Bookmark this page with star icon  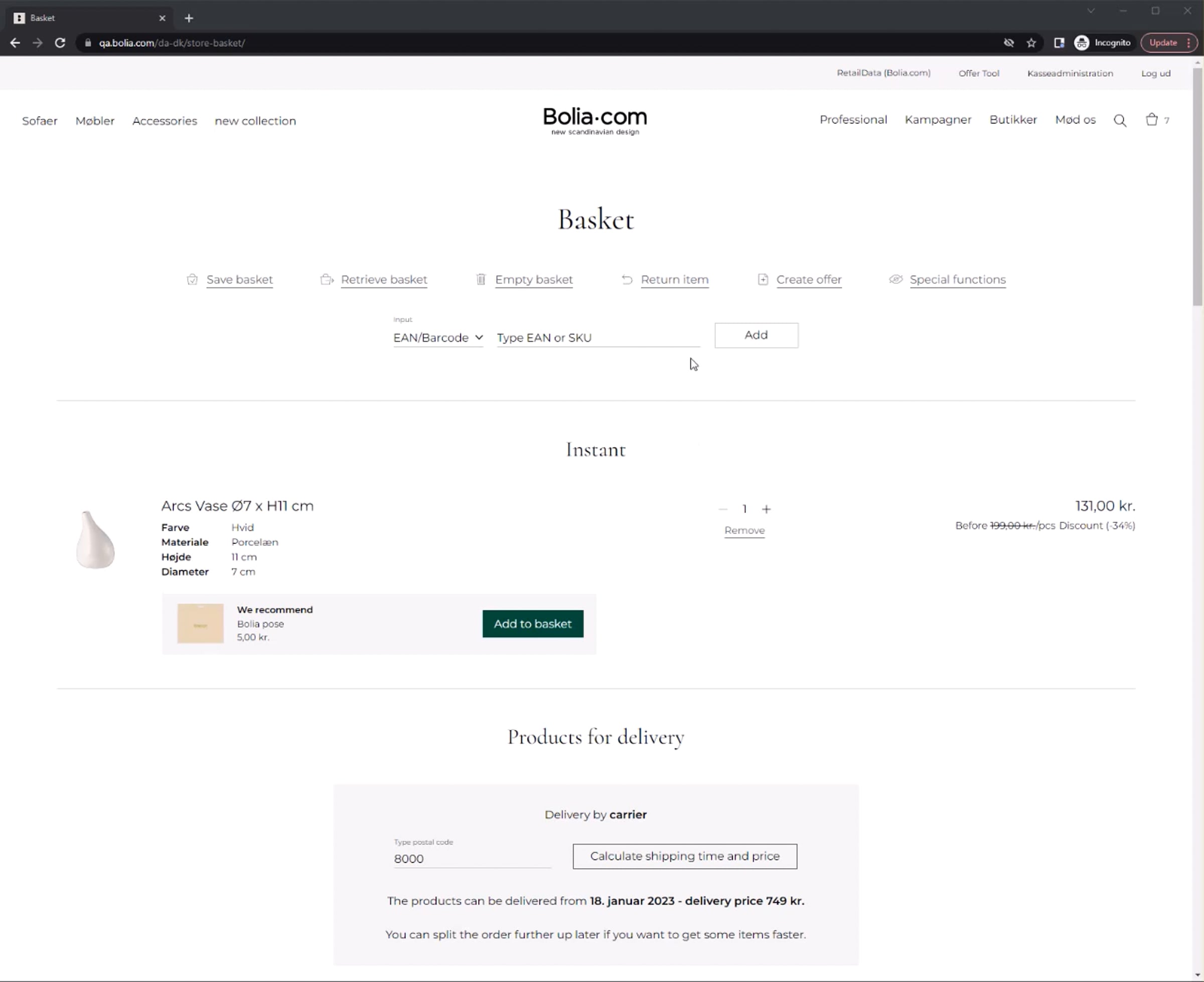[x=1031, y=43]
